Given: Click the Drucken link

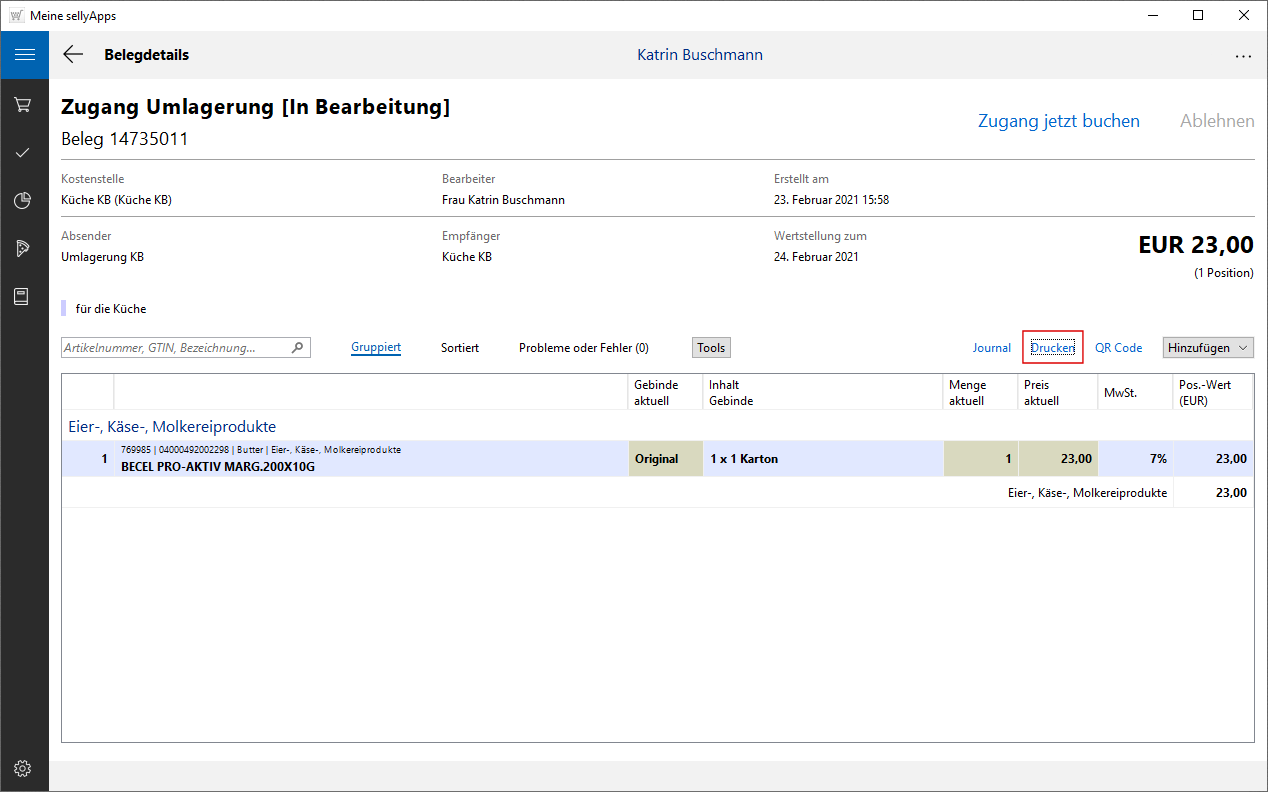Looking at the screenshot, I should (1052, 348).
